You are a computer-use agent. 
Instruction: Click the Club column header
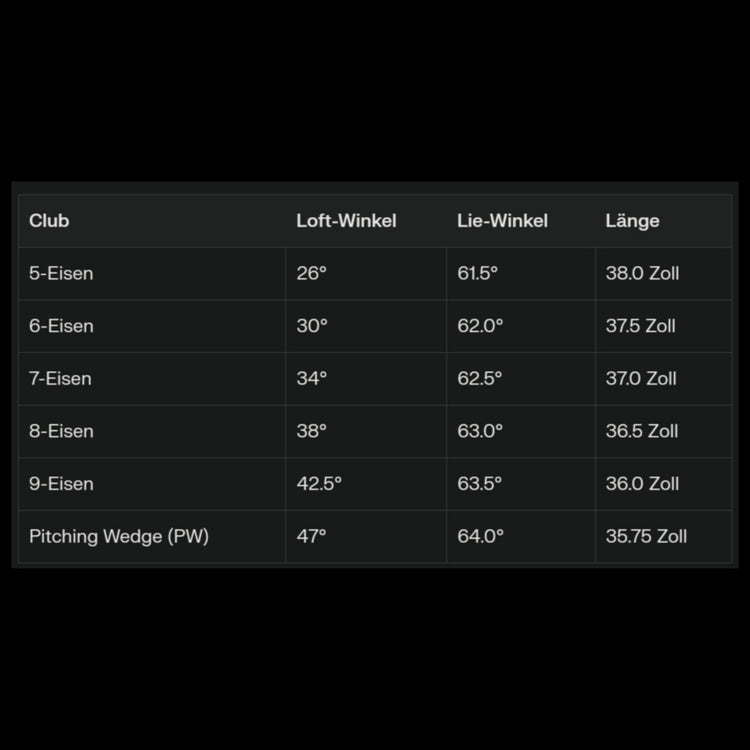[x=49, y=221]
